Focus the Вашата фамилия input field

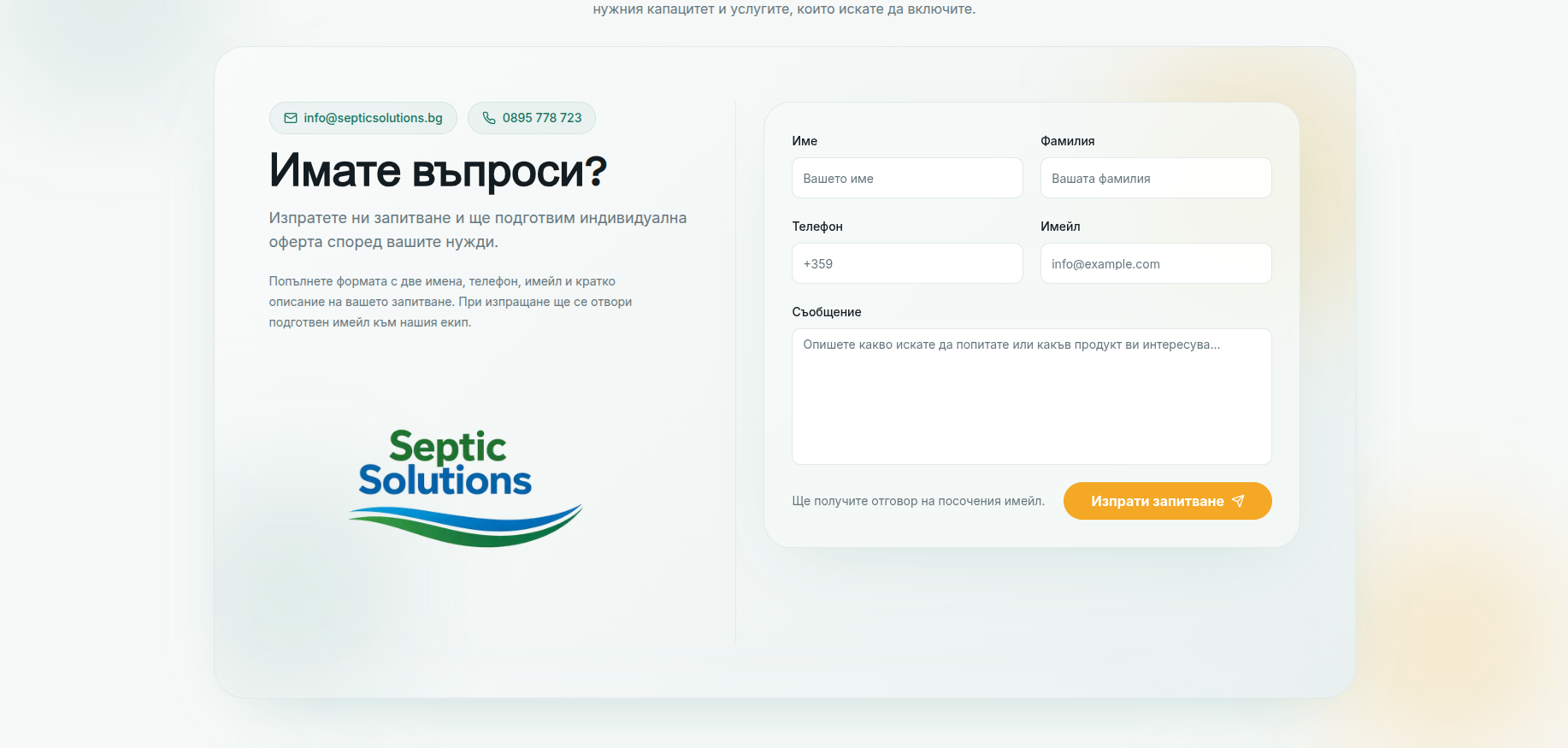pyautogui.click(x=1156, y=178)
